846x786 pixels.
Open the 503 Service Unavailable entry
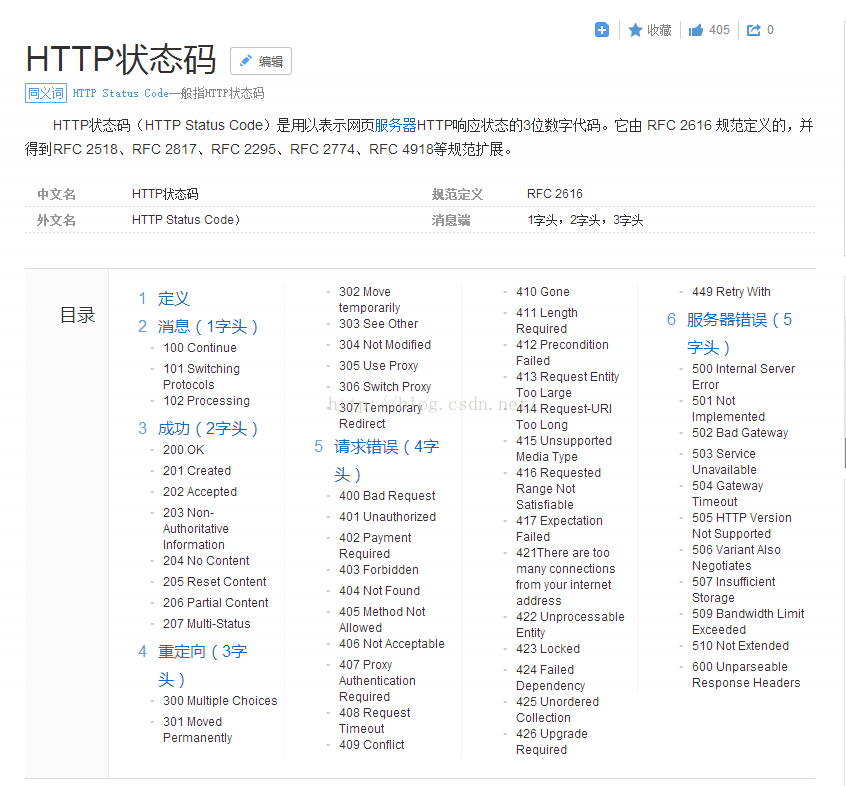coord(724,462)
